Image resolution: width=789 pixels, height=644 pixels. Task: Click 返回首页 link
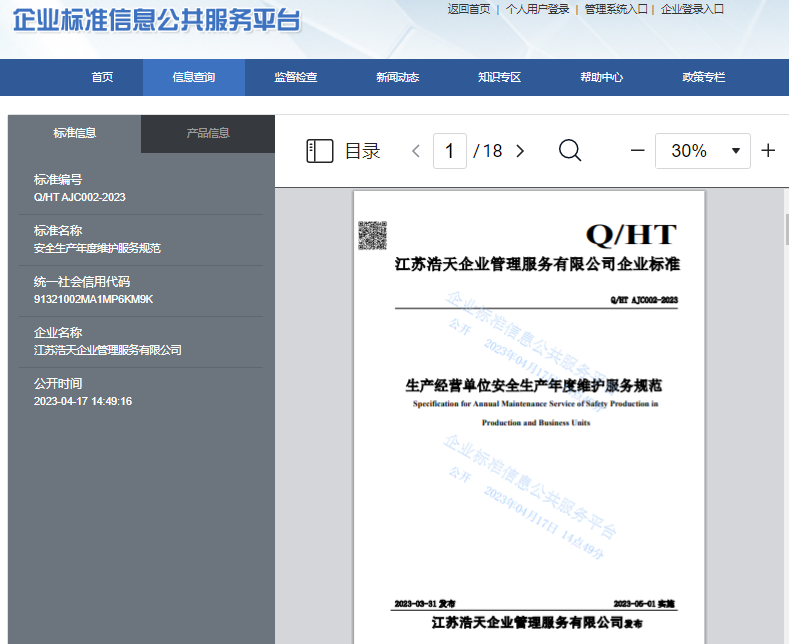coord(469,9)
